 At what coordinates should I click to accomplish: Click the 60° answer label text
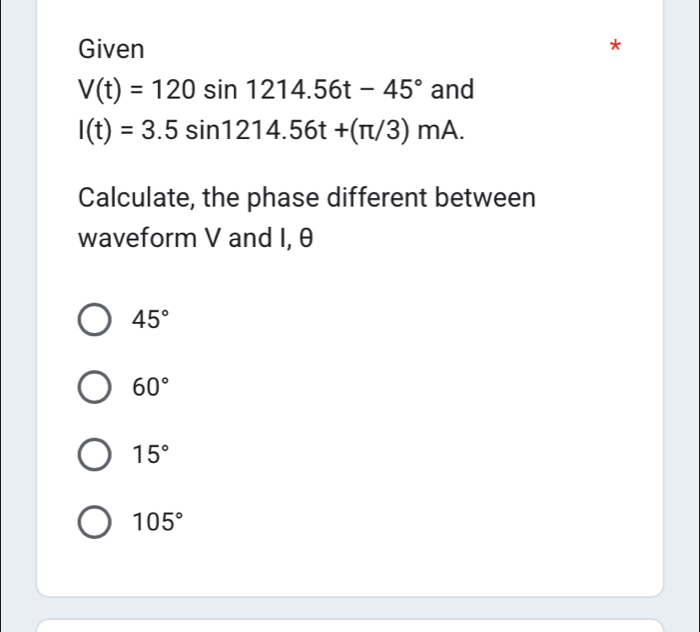click(148, 387)
